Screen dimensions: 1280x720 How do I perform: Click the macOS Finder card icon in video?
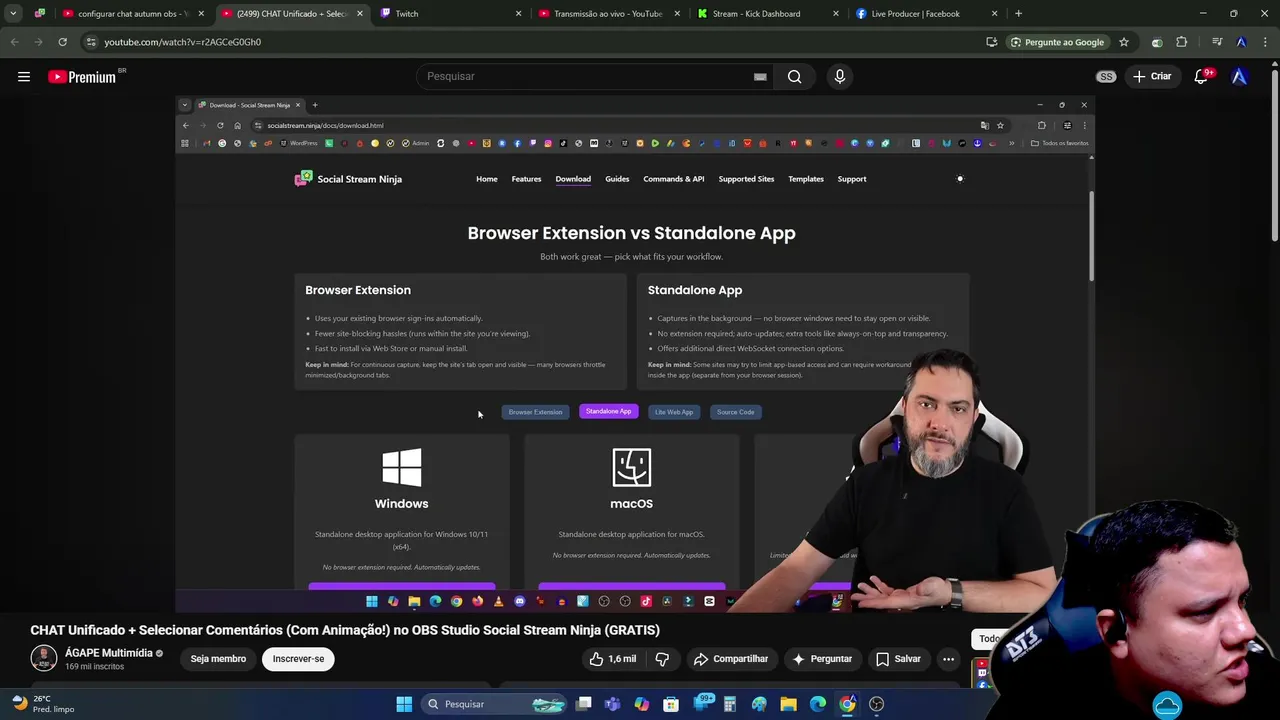pyautogui.click(x=632, y=467)
